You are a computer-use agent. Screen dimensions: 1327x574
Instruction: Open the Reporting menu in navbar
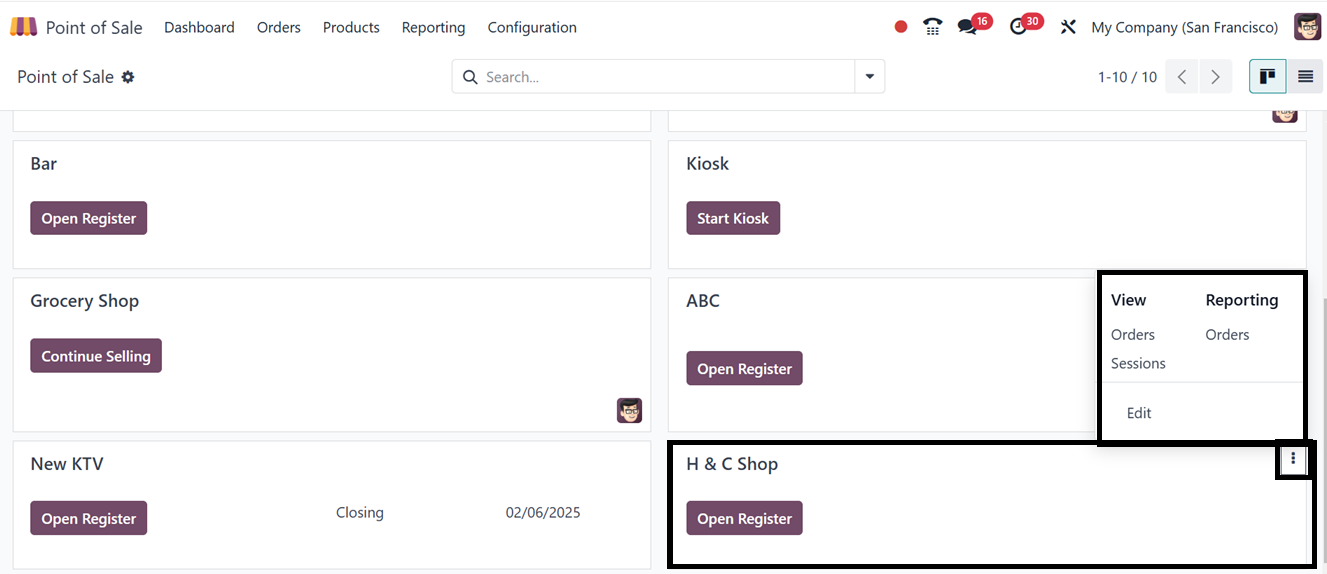coord(433,27)
